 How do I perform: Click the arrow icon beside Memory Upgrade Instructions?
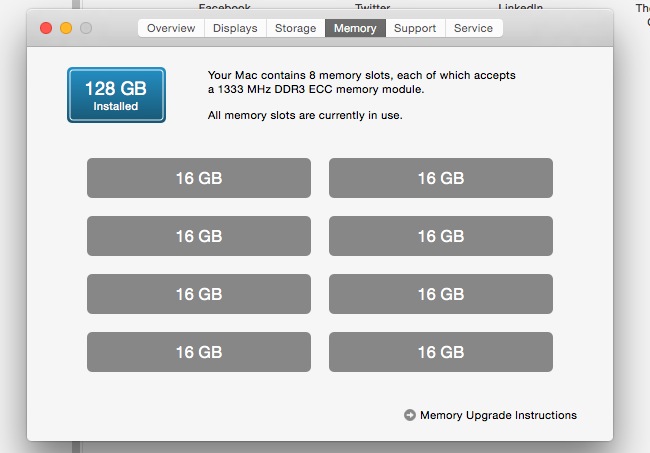pos(410,415)
